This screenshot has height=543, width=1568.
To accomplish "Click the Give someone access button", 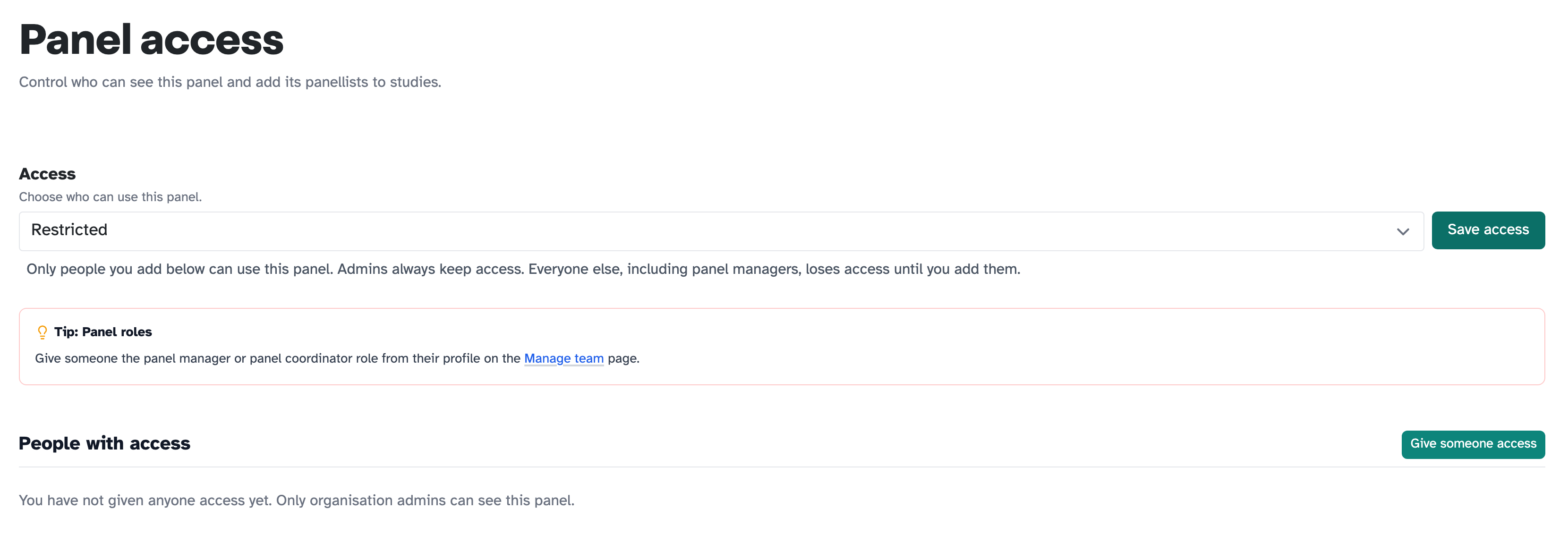I will click(1473, 444).
